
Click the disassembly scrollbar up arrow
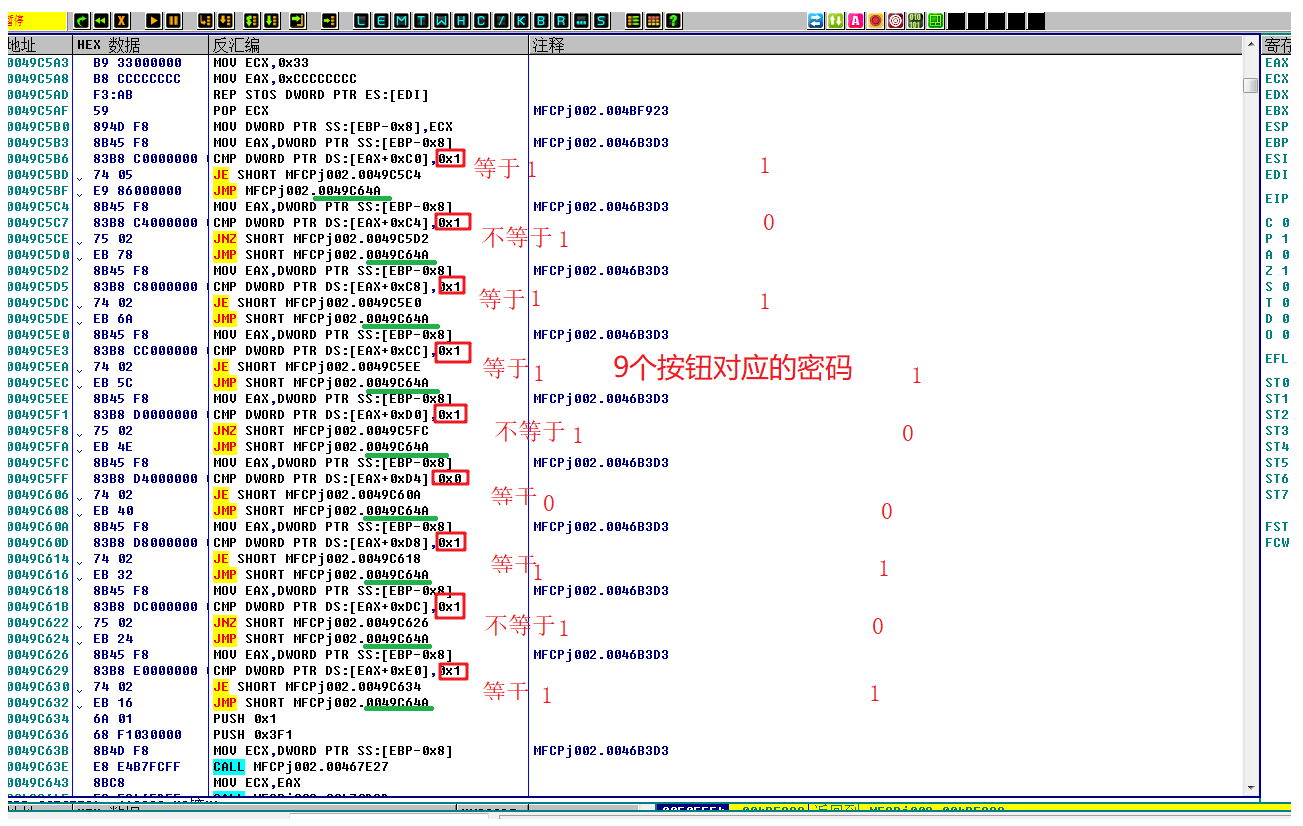click(1250, 45)
